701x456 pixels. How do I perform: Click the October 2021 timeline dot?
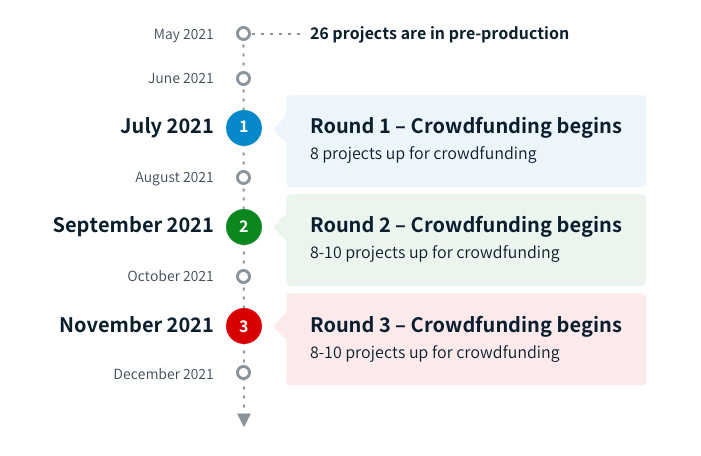243,276
